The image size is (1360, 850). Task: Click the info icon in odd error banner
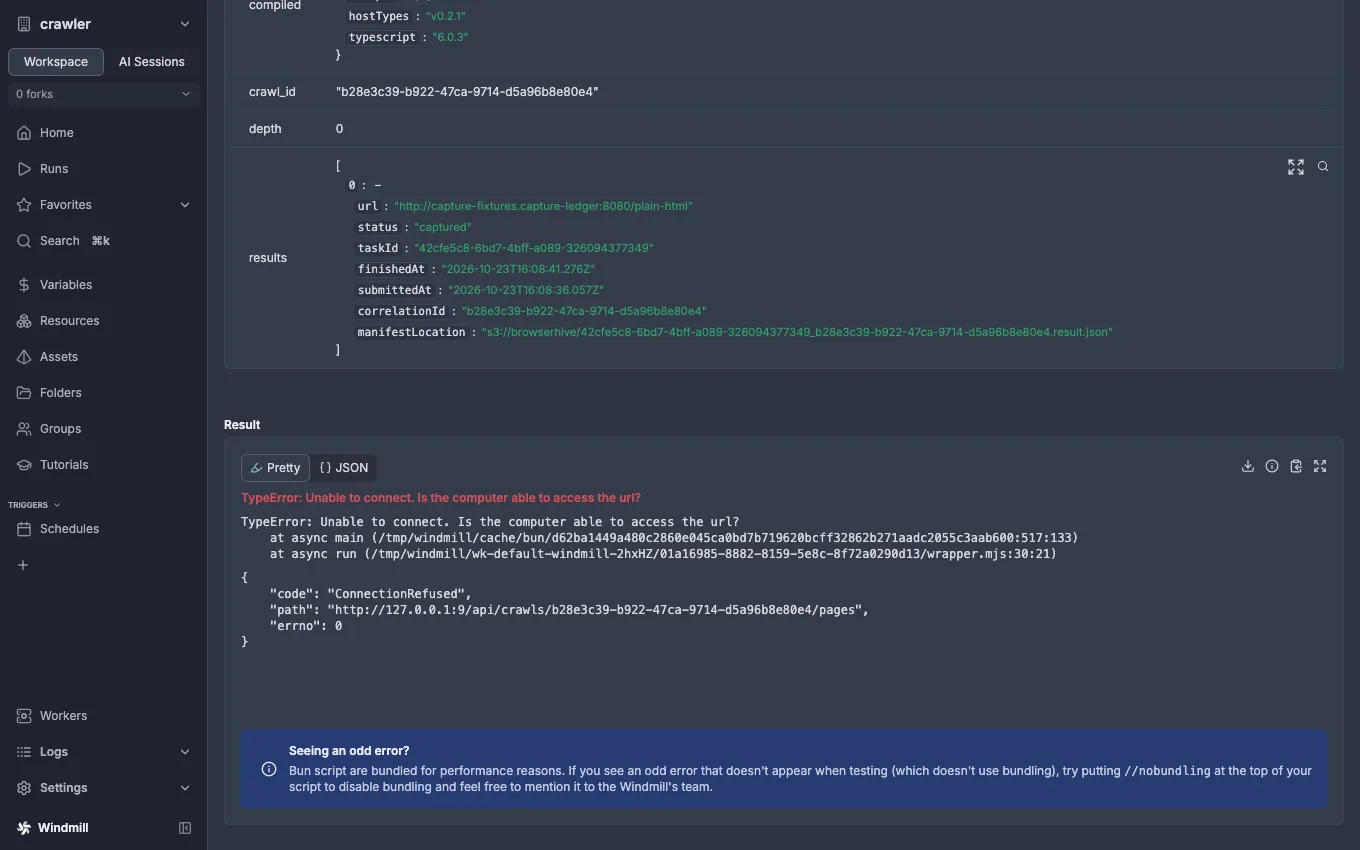[x=269, y=770]
